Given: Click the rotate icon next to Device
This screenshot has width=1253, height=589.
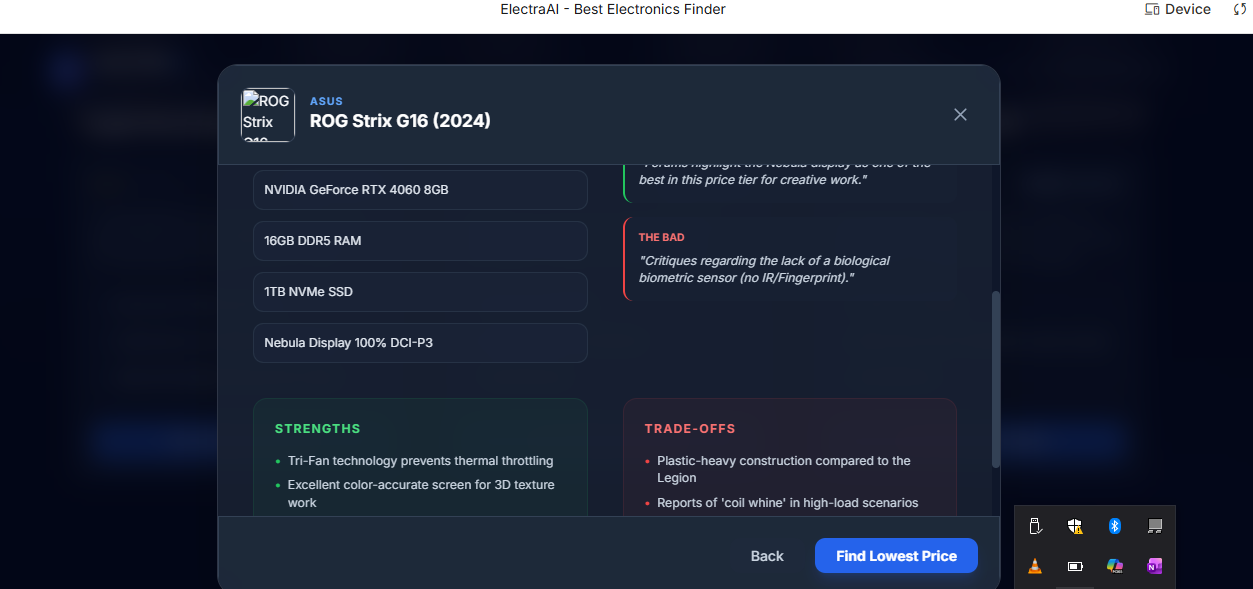Looking at the screenshot, I should coord(1240,9).
